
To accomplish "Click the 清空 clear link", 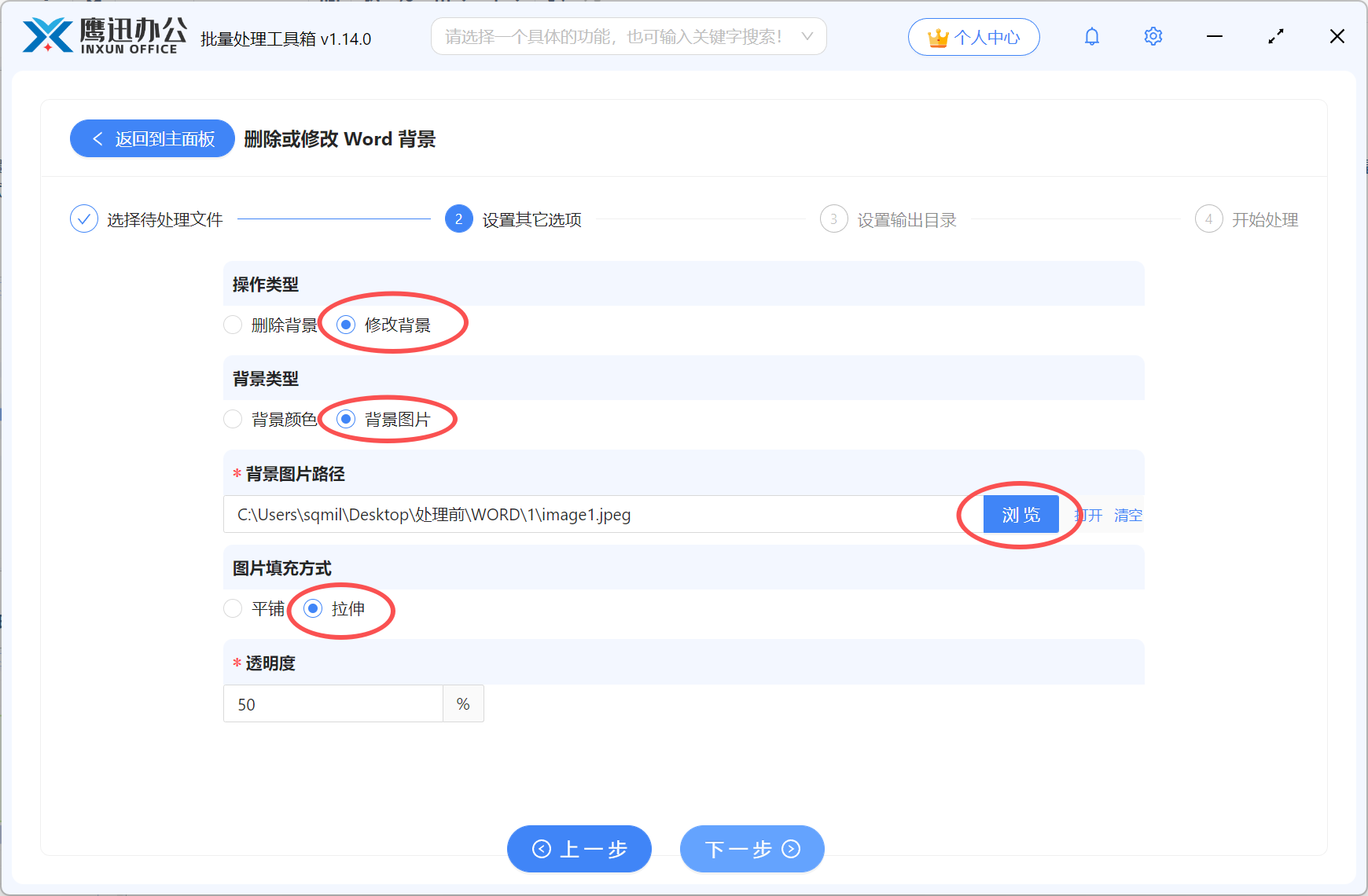I will pos(1127,515).
